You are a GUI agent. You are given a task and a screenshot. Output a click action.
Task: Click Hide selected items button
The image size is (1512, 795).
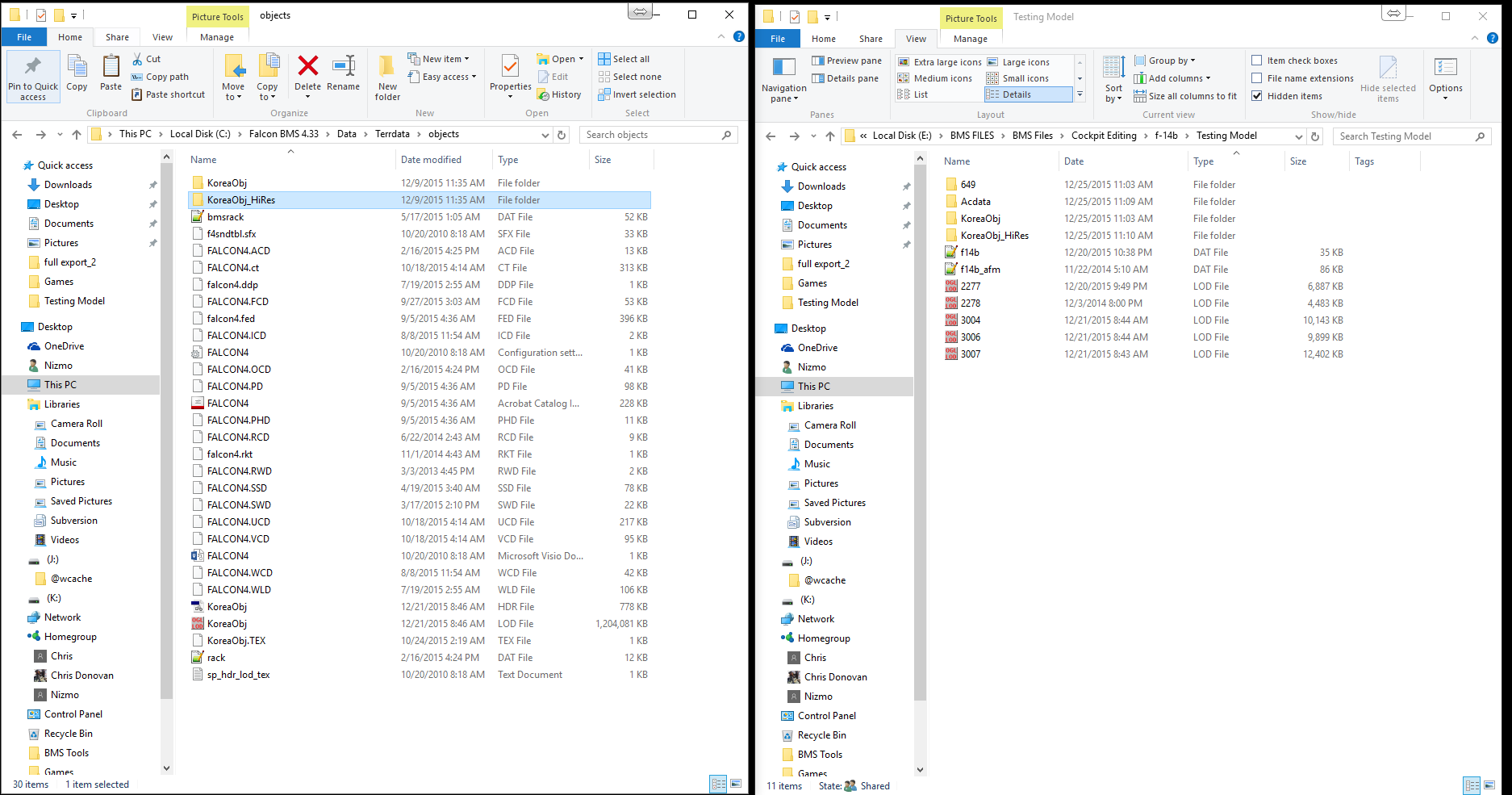[1388, 79]
